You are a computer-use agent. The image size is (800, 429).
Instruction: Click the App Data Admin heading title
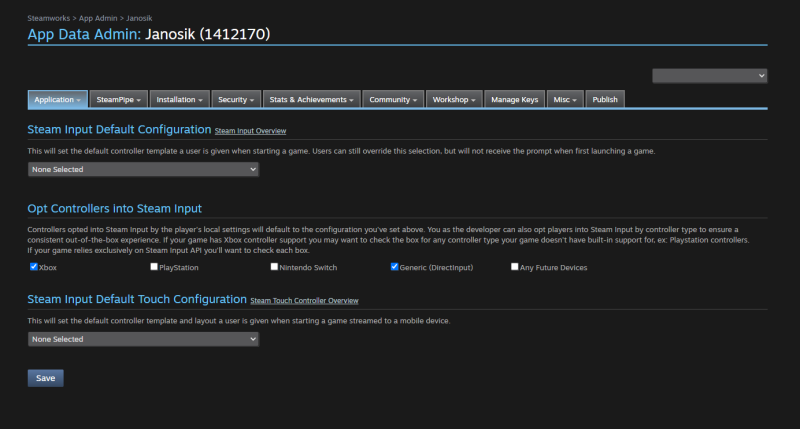pos(149,34)
